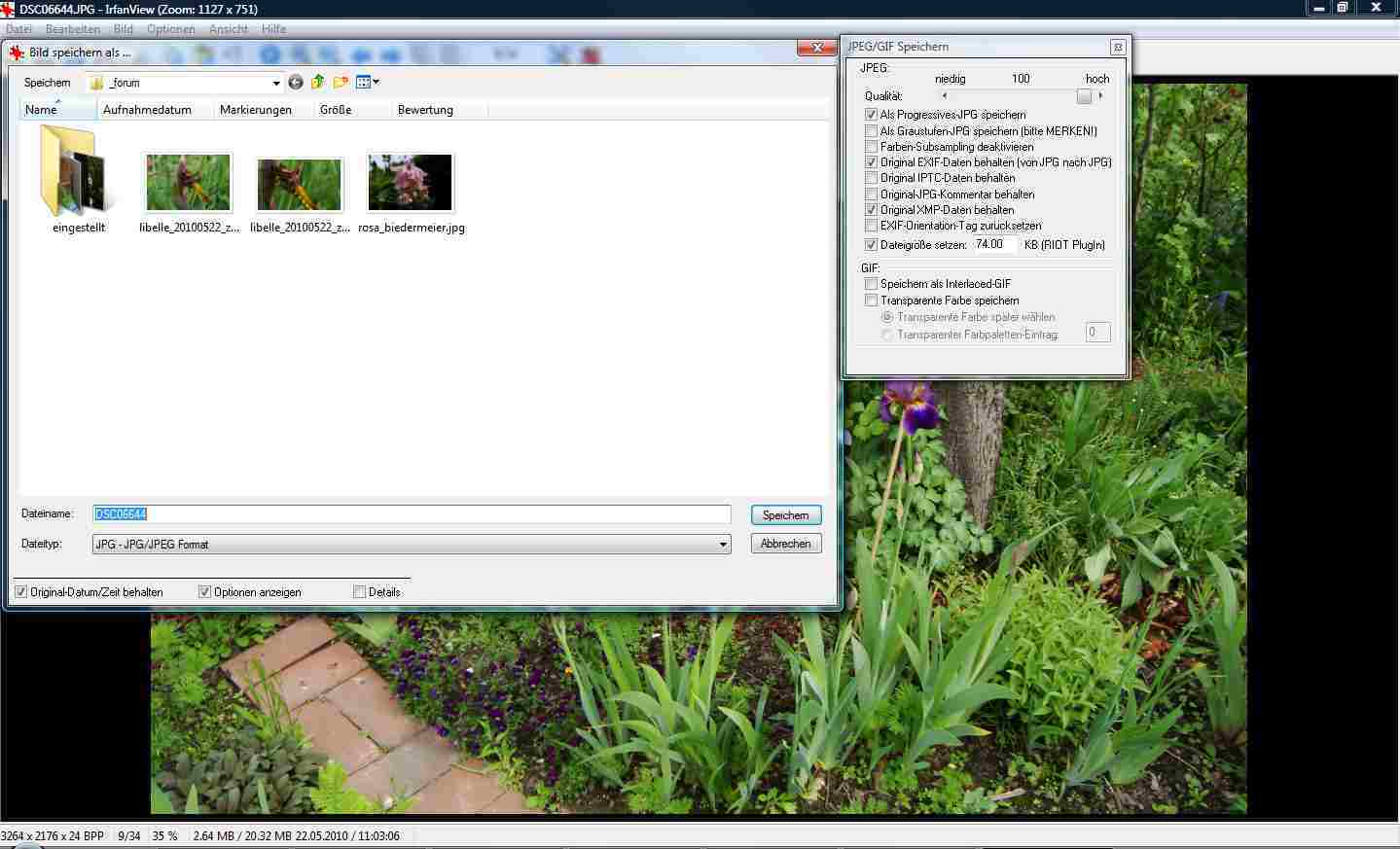Screen dimensions: 1400x849
Task: Select the rosa_biedermeier.jpg thumbnail
Action: [411, 183]
